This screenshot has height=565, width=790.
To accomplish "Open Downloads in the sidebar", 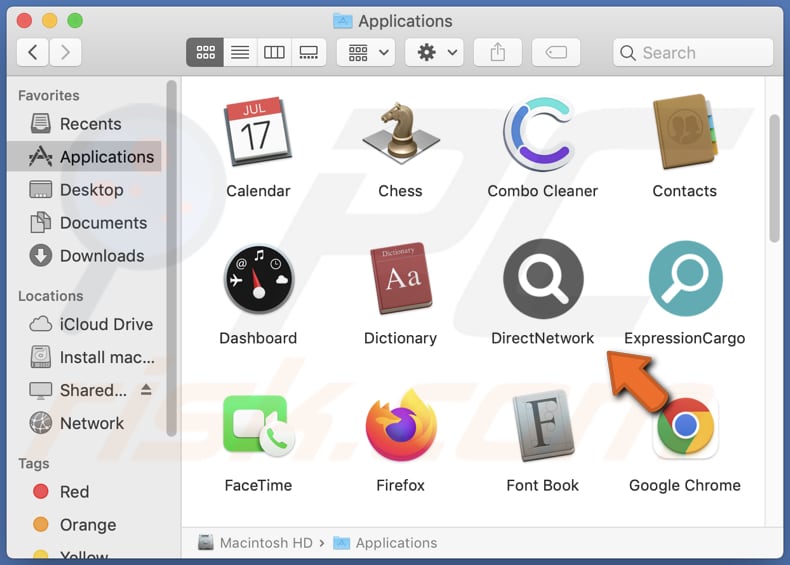I will pos(84,256).
